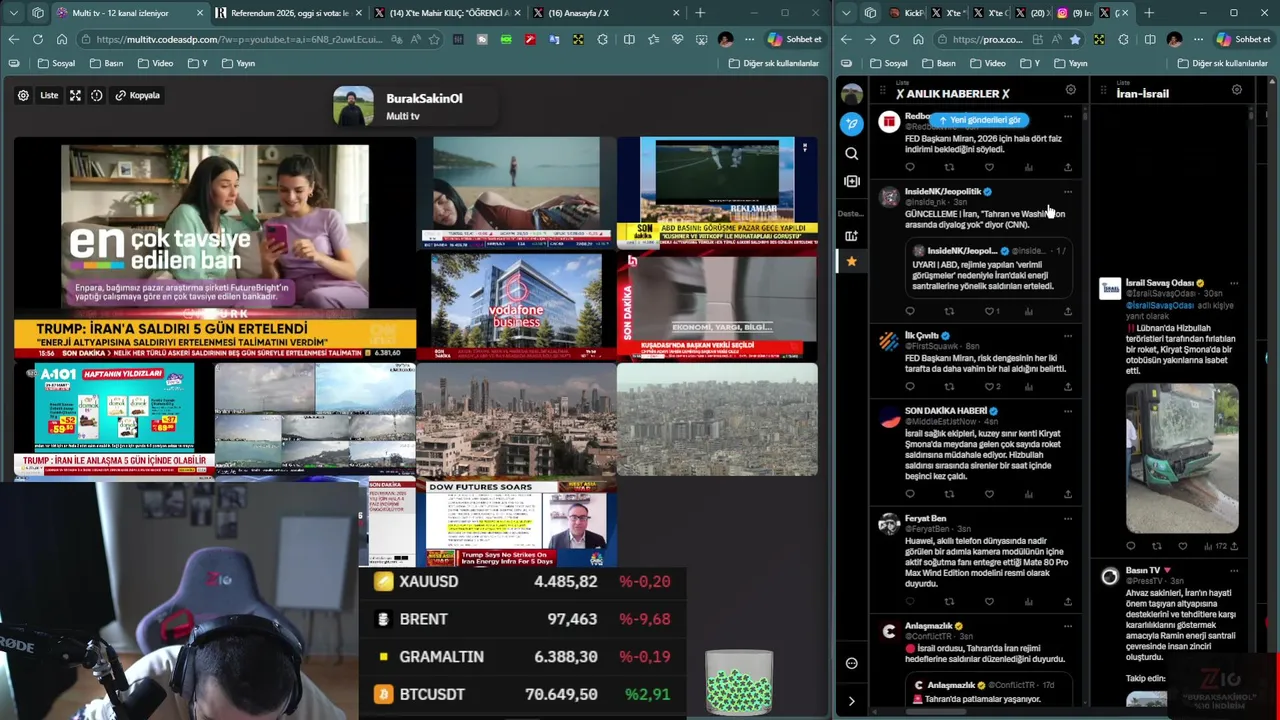This screenshot has height=720, width=1280.
Task: Click the BRENT ticker row
Action: (x=522, y=619)
